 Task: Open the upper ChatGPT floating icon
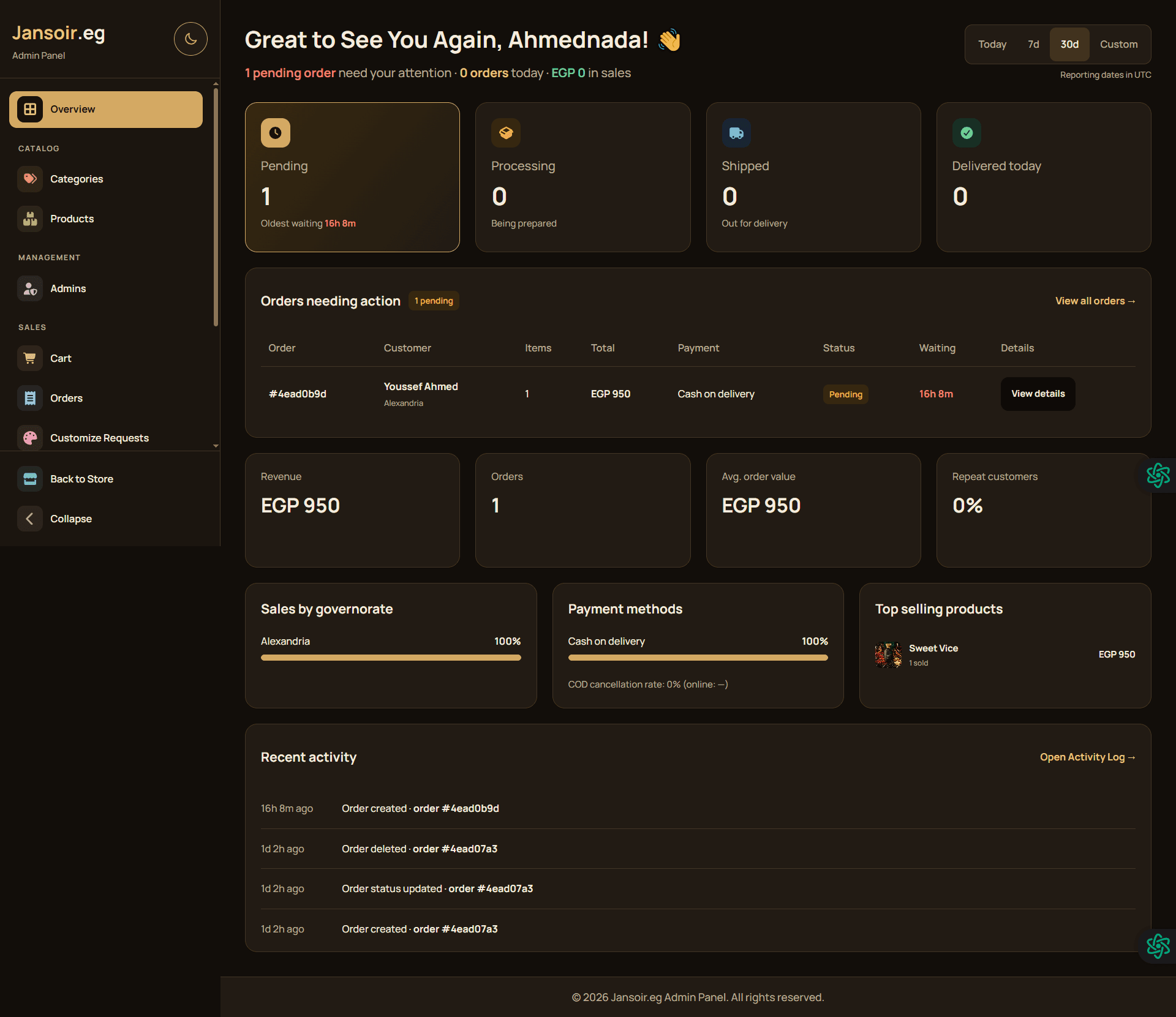click(1158, 475)
